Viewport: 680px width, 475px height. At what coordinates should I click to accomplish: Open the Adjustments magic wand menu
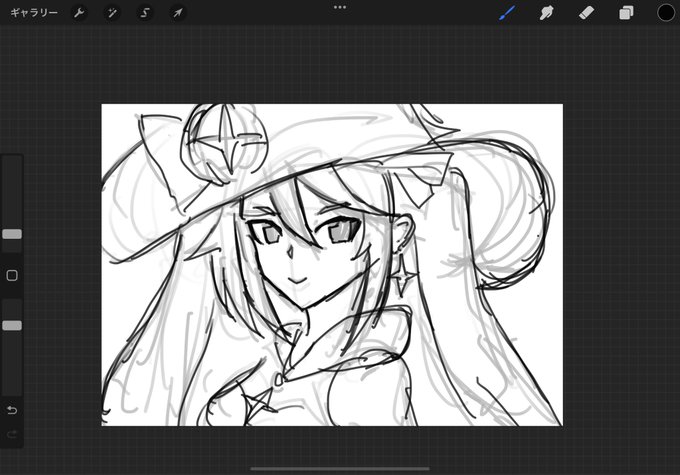(x=112, y=13)
